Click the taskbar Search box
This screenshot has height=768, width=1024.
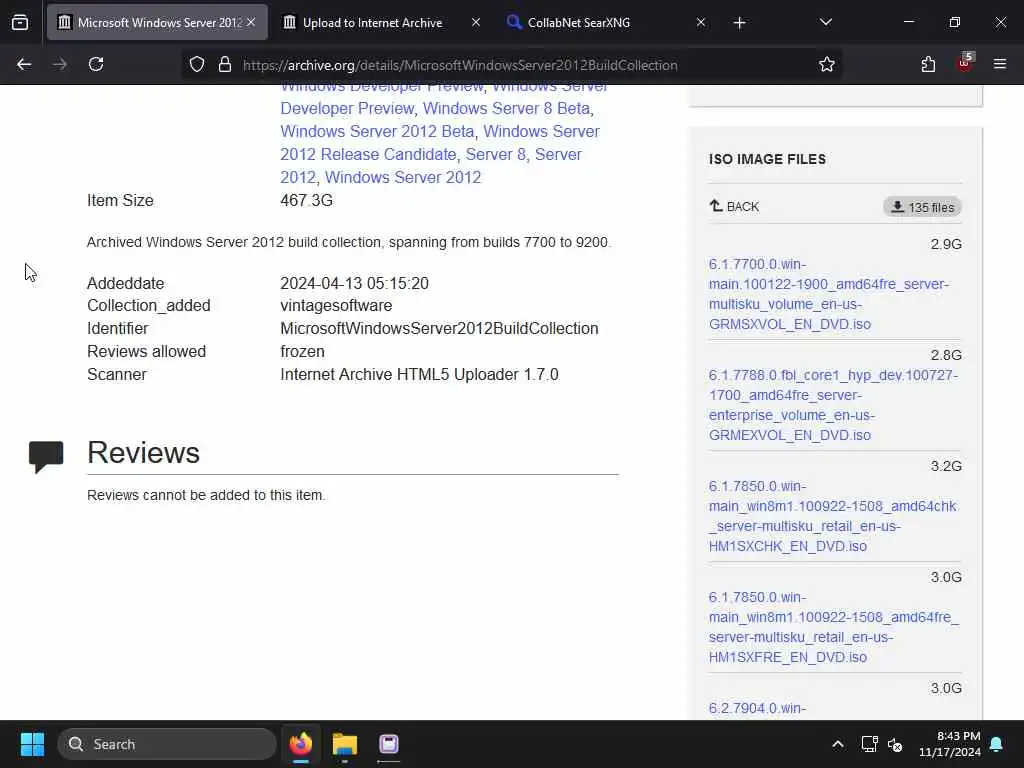tap(167, 744)
